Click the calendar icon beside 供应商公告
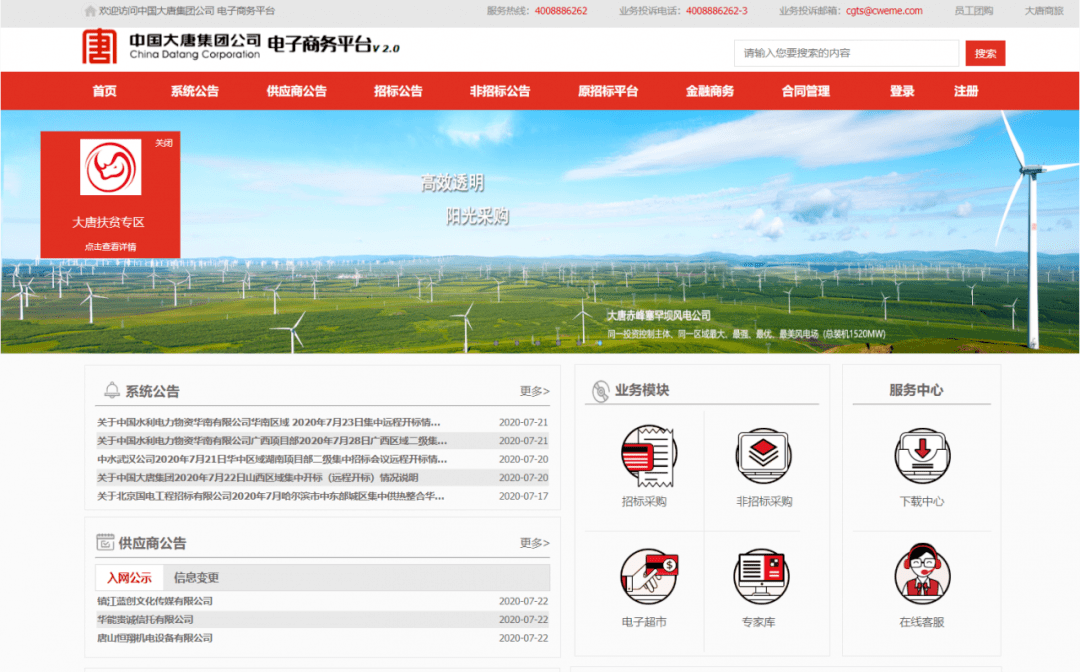1080x672 pixels. click(105, 543)
